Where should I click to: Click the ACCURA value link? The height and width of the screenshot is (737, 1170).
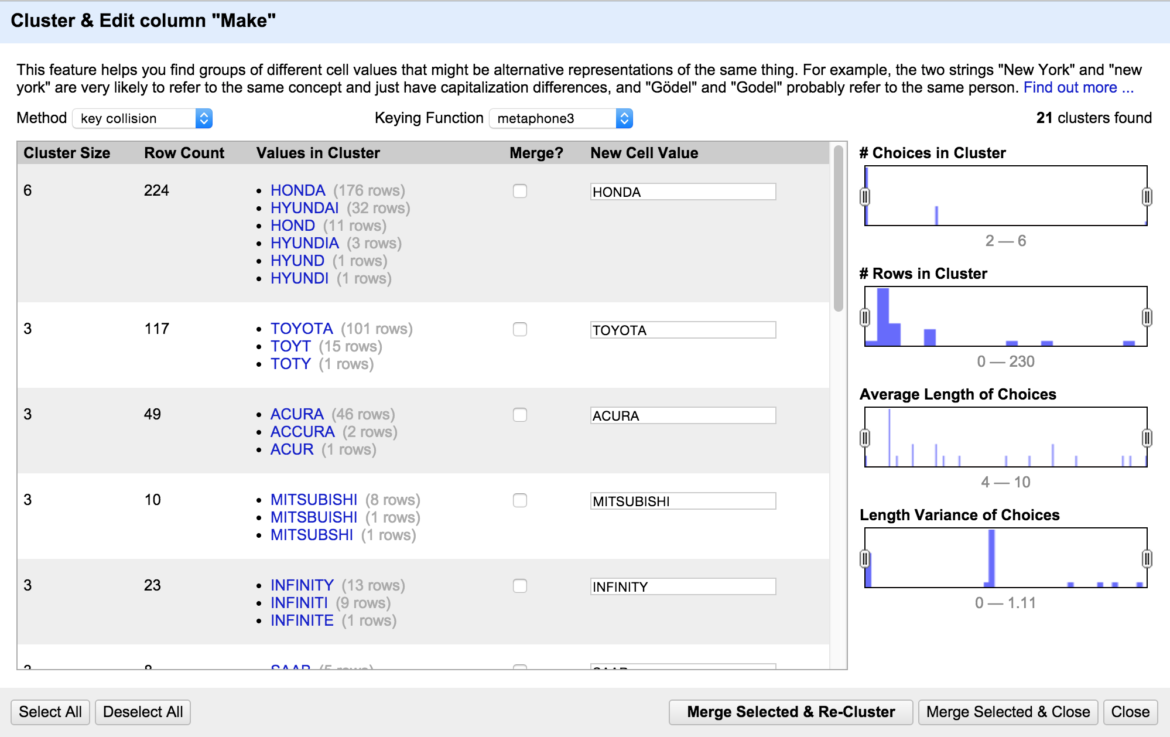pyautogui.click(x=302, y=432)
